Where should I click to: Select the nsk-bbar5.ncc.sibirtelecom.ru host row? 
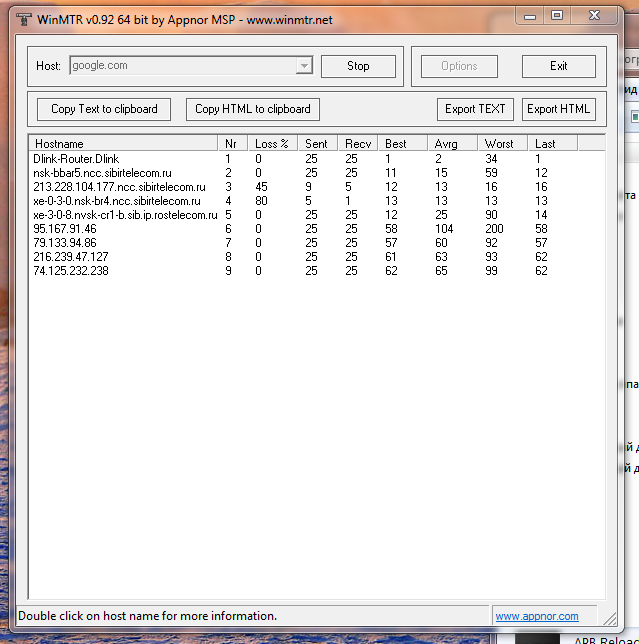pyautogui.click(x=102, y=173)
